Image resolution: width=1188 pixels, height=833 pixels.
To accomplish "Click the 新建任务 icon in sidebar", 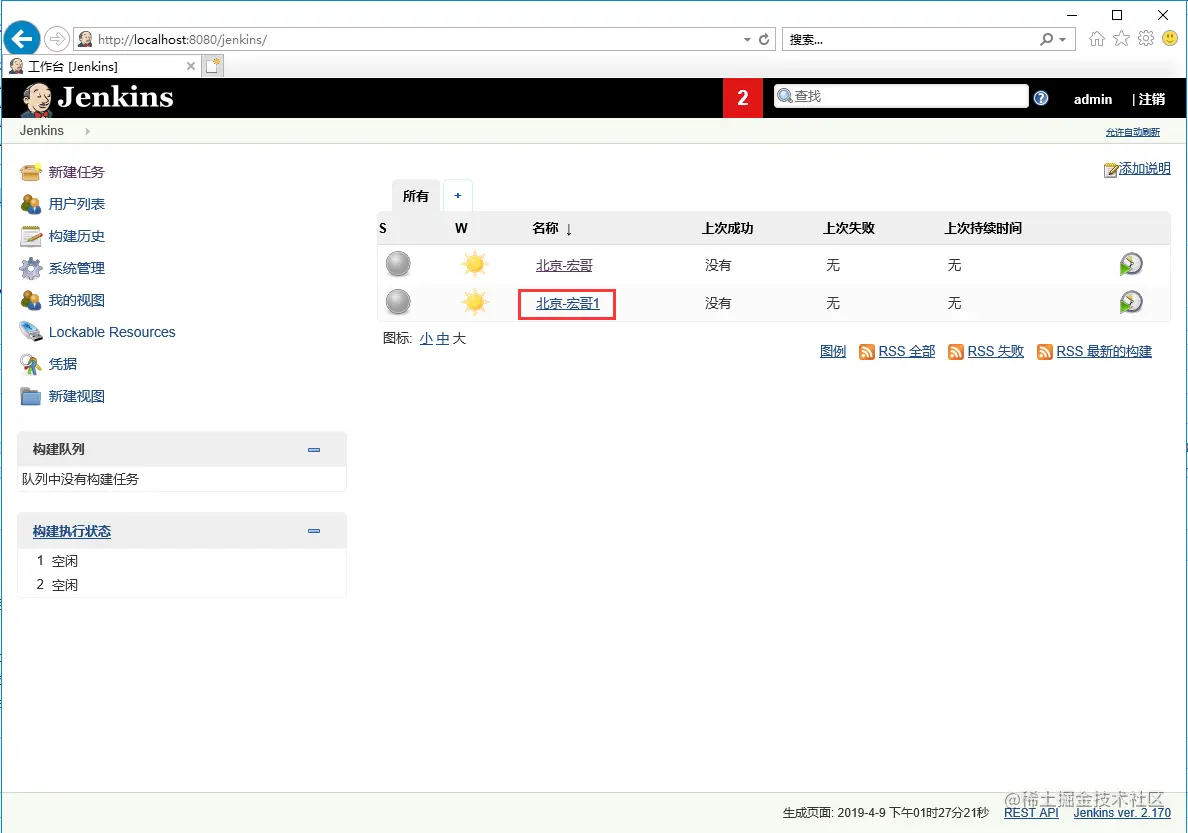I will 30,172.
